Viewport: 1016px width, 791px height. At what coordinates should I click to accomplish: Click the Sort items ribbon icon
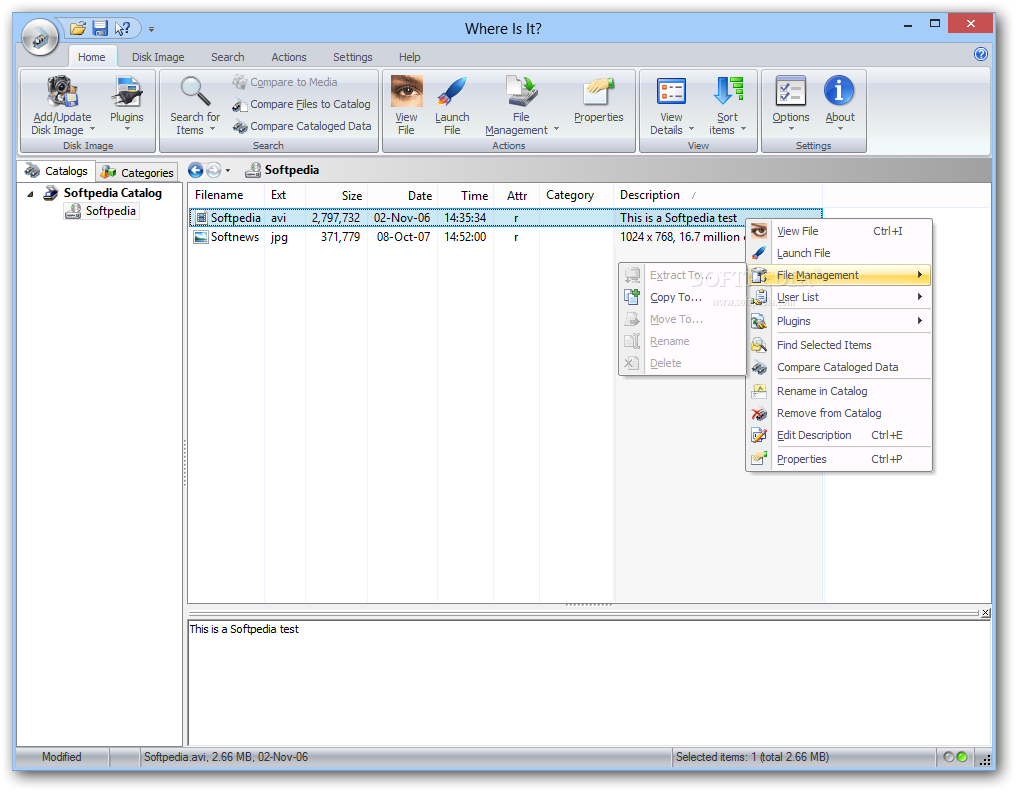728,91
